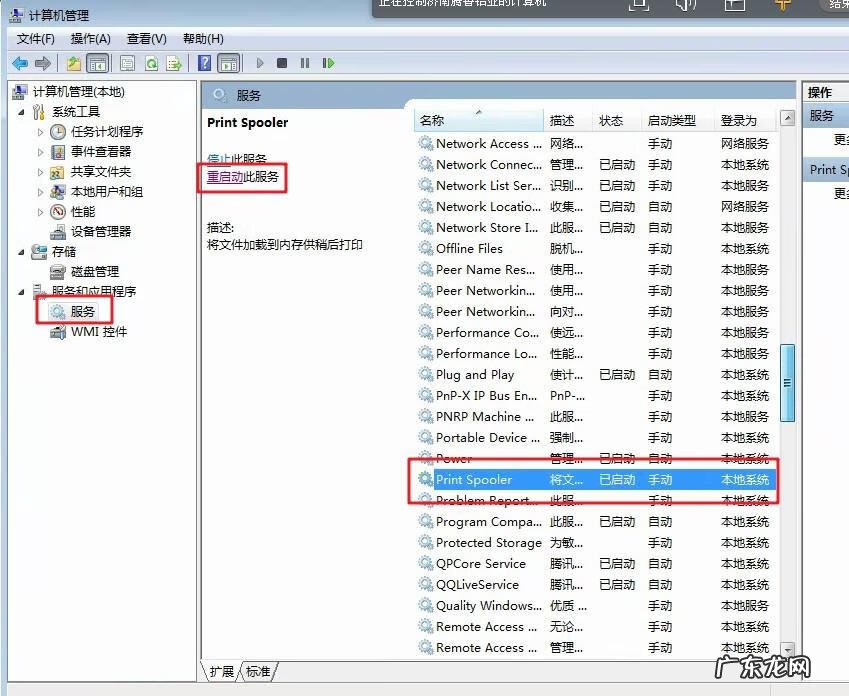Open the export list toolbar icon
Image resolution: width=849 pixels, height=696 pixels.
tap(174, 62)
